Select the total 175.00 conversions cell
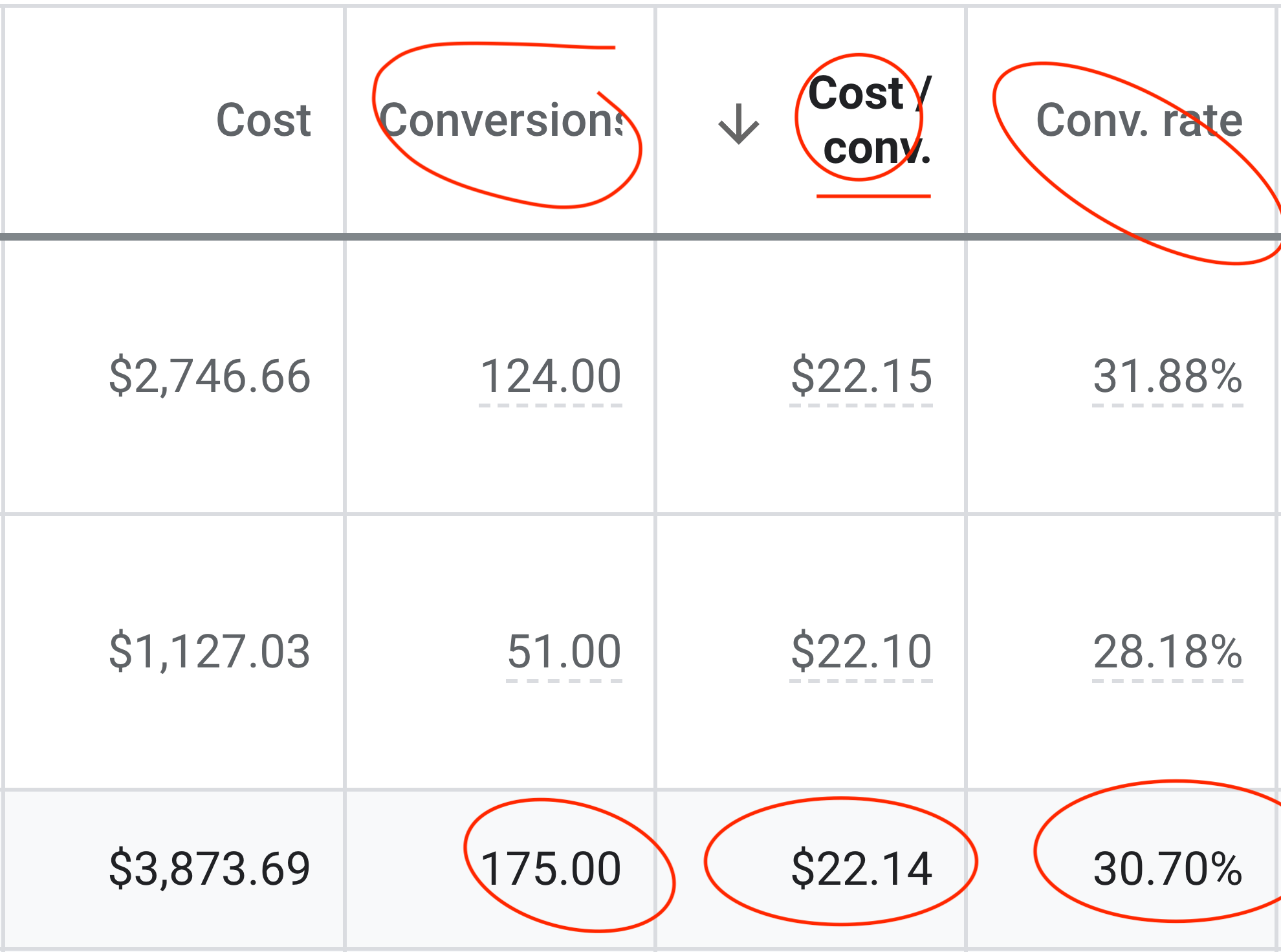This screenshot has width=1281, height=952. coord(551,868)
